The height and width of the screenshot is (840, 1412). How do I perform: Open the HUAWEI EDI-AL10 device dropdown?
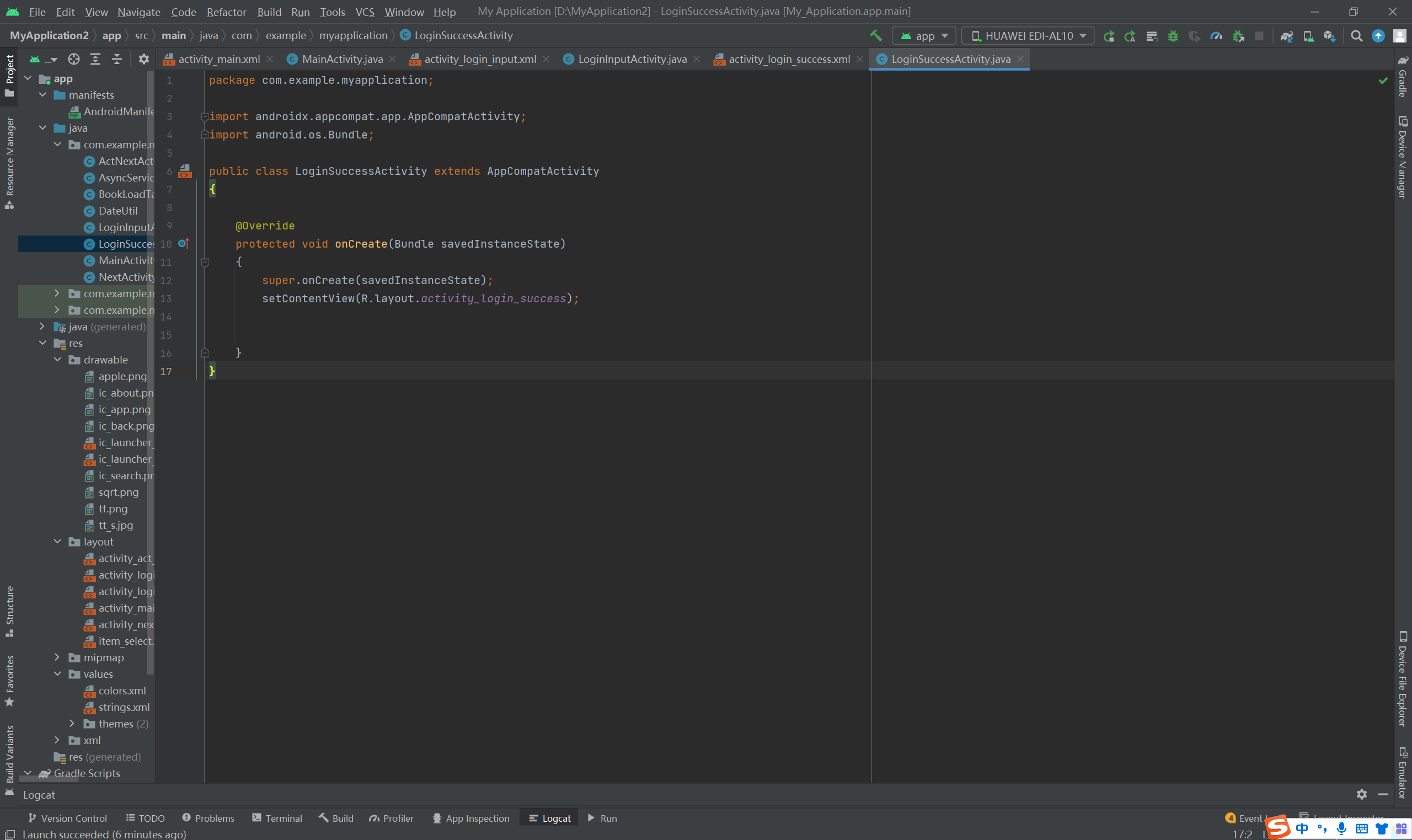1028,36
